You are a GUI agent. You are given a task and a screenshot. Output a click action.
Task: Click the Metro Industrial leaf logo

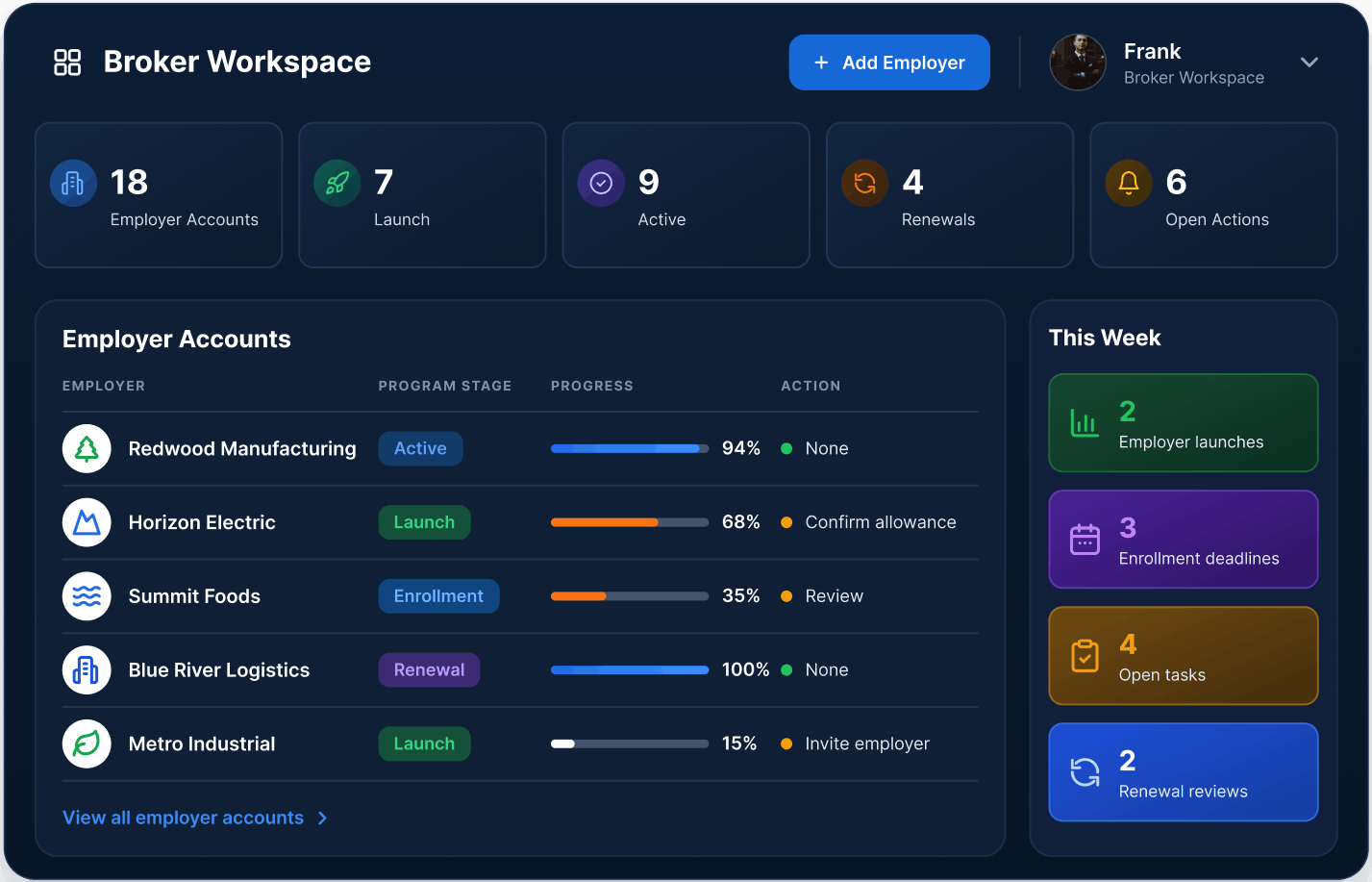pyautogui.click(x=87, y=744)
